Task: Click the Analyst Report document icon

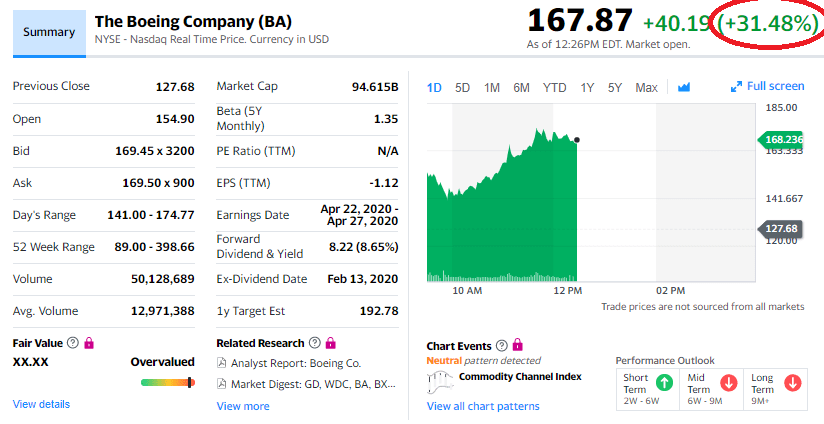Action: pos(222,363)
